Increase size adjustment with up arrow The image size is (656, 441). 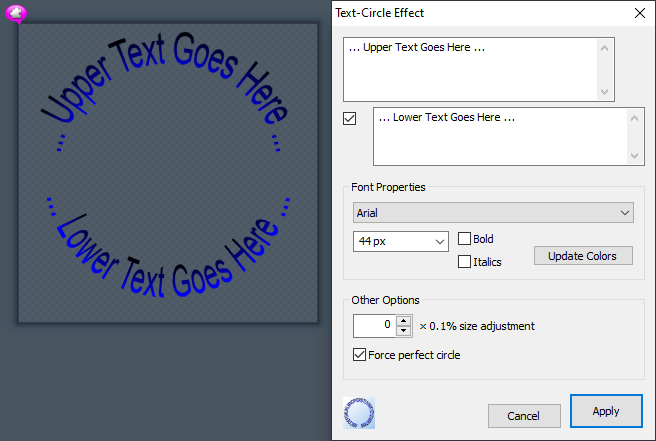tap(403, 321)
